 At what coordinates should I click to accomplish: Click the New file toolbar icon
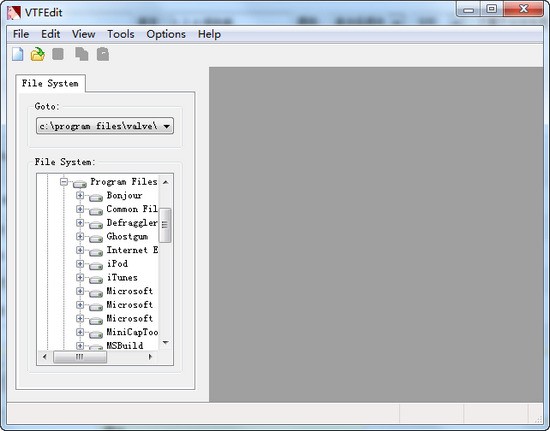point(18,54)
